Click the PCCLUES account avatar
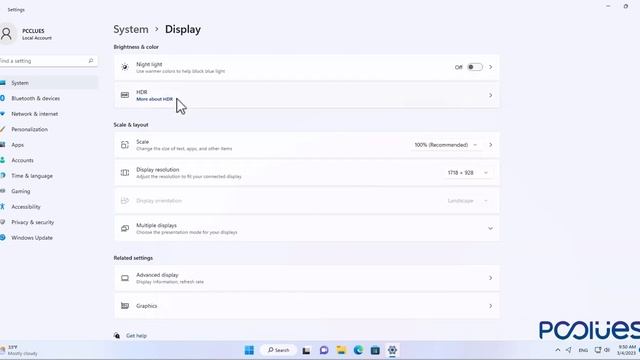 [x=7, y=34]
